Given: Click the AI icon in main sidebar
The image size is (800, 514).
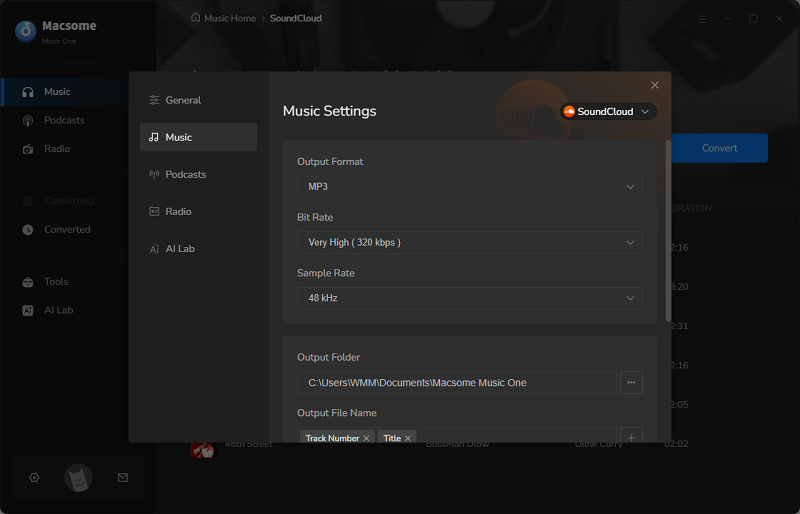Looking at the screenshot, I should [x=28, y=310].
